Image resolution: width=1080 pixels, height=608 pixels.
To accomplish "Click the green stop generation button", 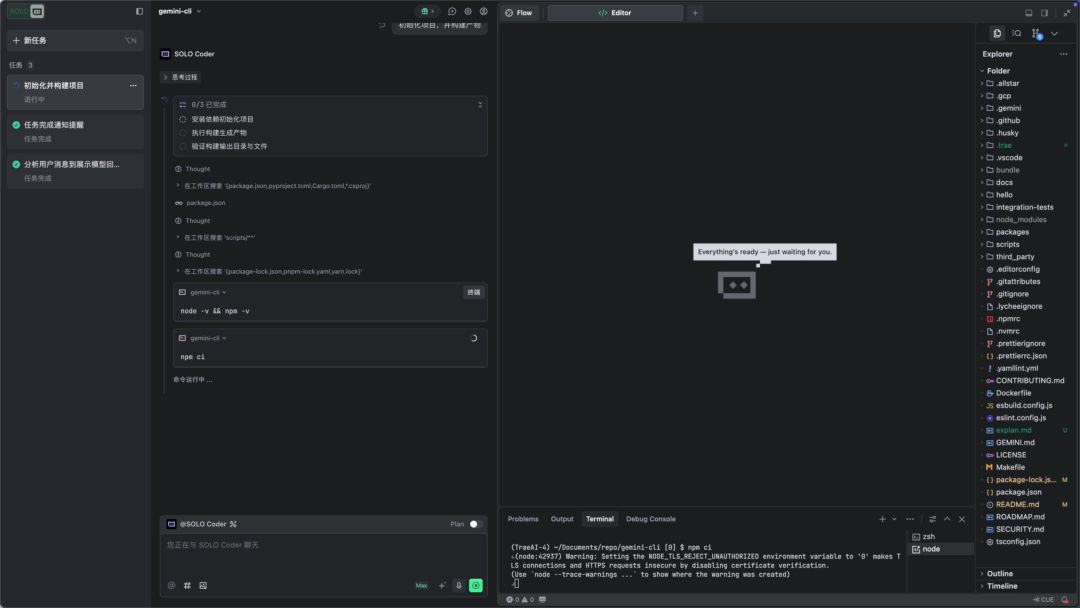I will click(x=476, y=585).
